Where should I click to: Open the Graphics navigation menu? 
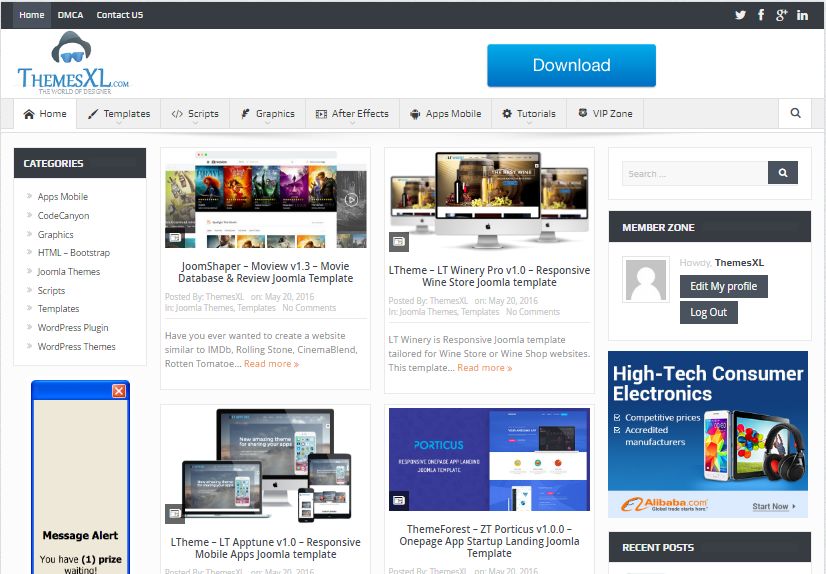coord(268,113)
